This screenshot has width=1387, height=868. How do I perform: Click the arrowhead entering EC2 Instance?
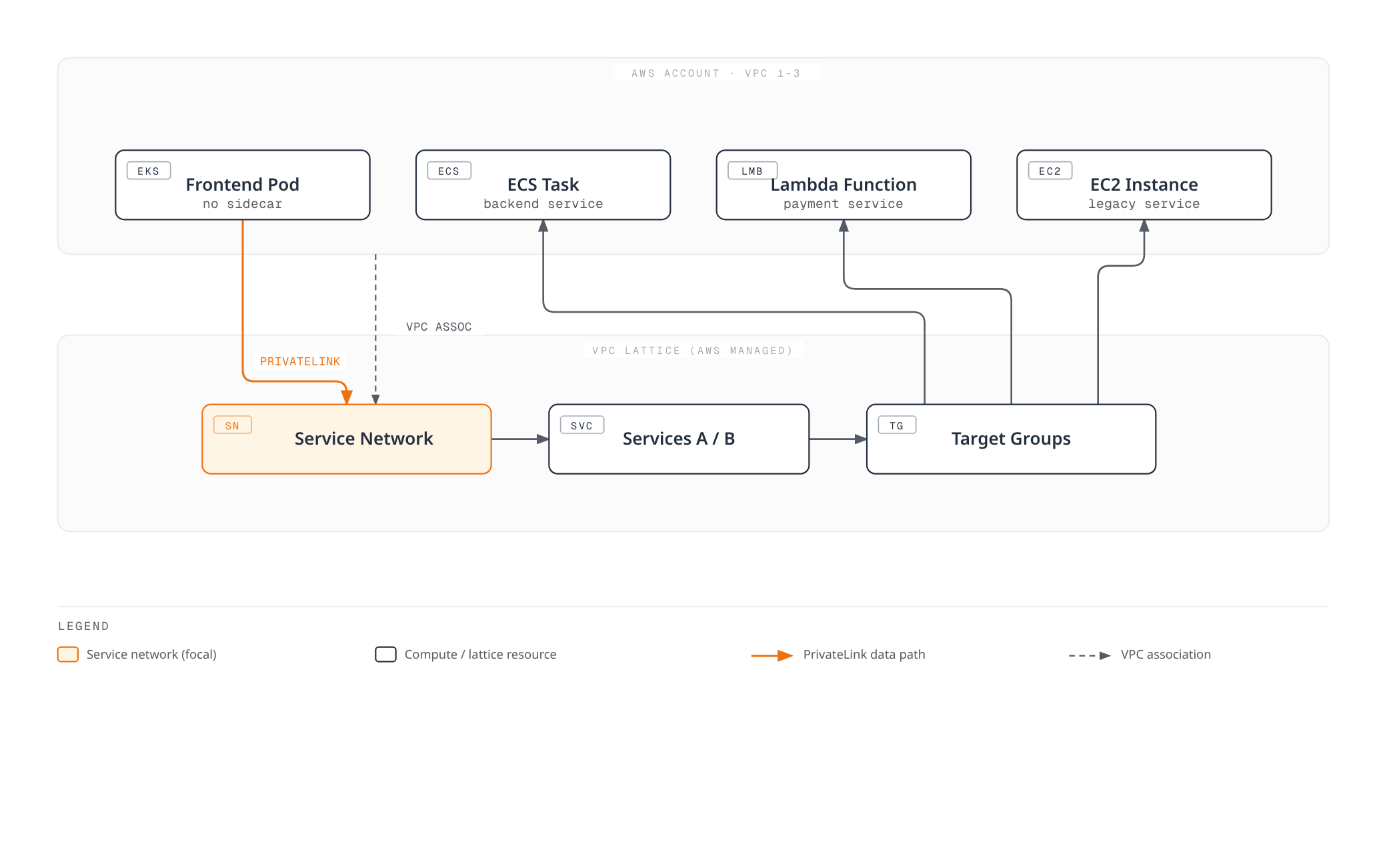tap(1144, 226)
